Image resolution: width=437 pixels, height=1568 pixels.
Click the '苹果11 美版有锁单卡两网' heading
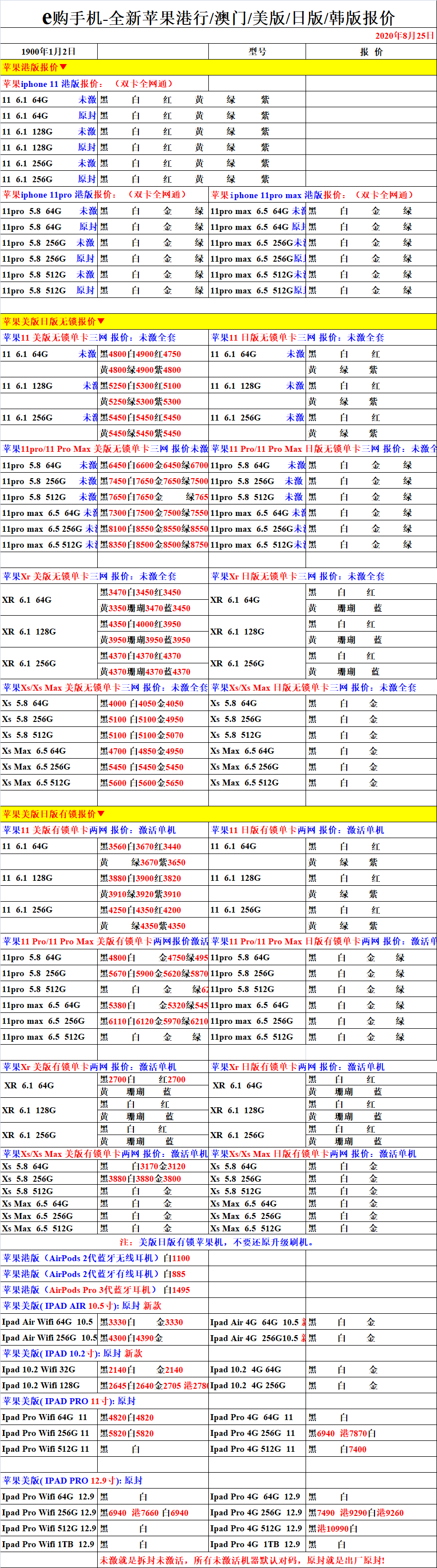click(x=89, y=830)
